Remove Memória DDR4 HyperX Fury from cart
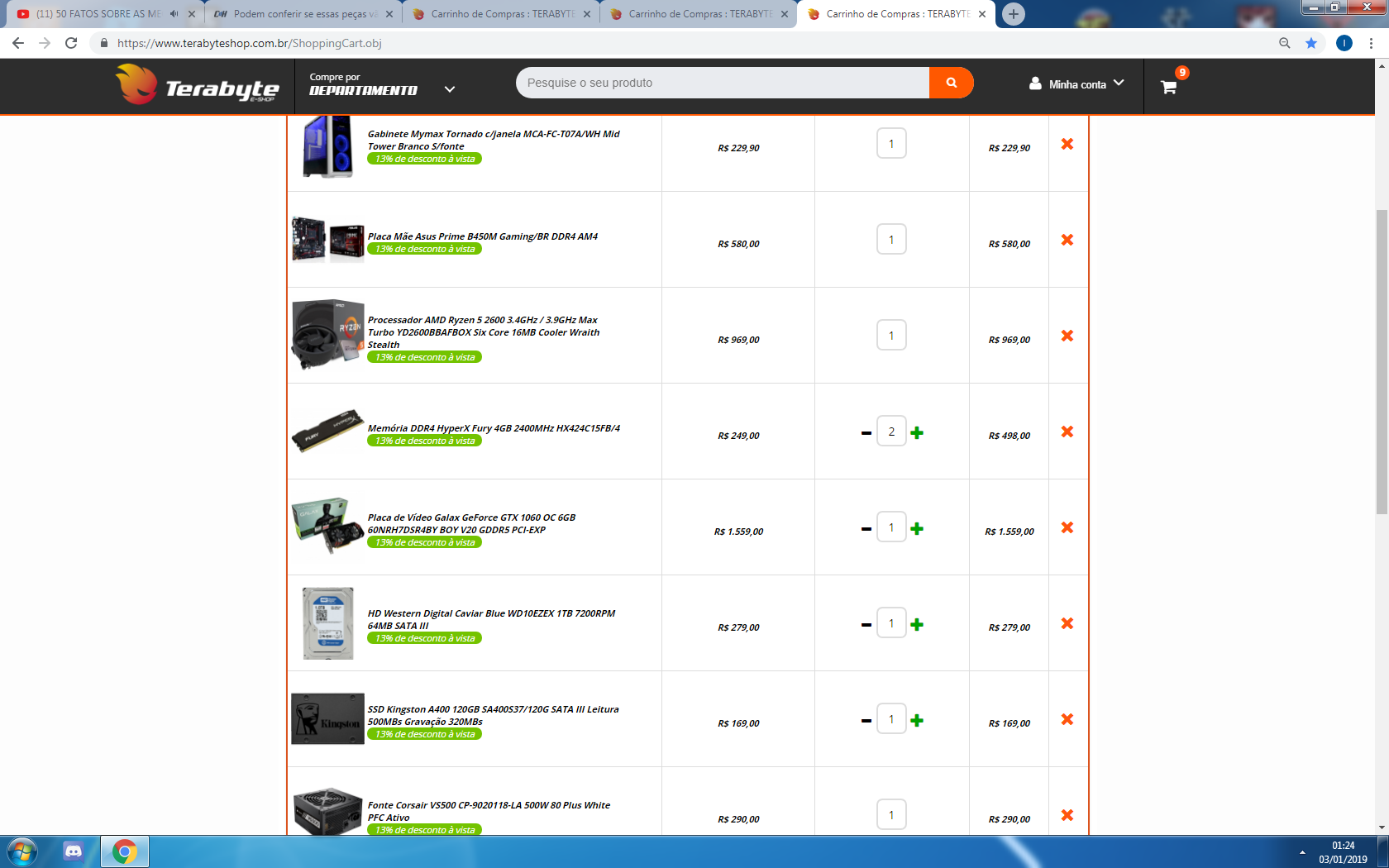 [1067, 432]
